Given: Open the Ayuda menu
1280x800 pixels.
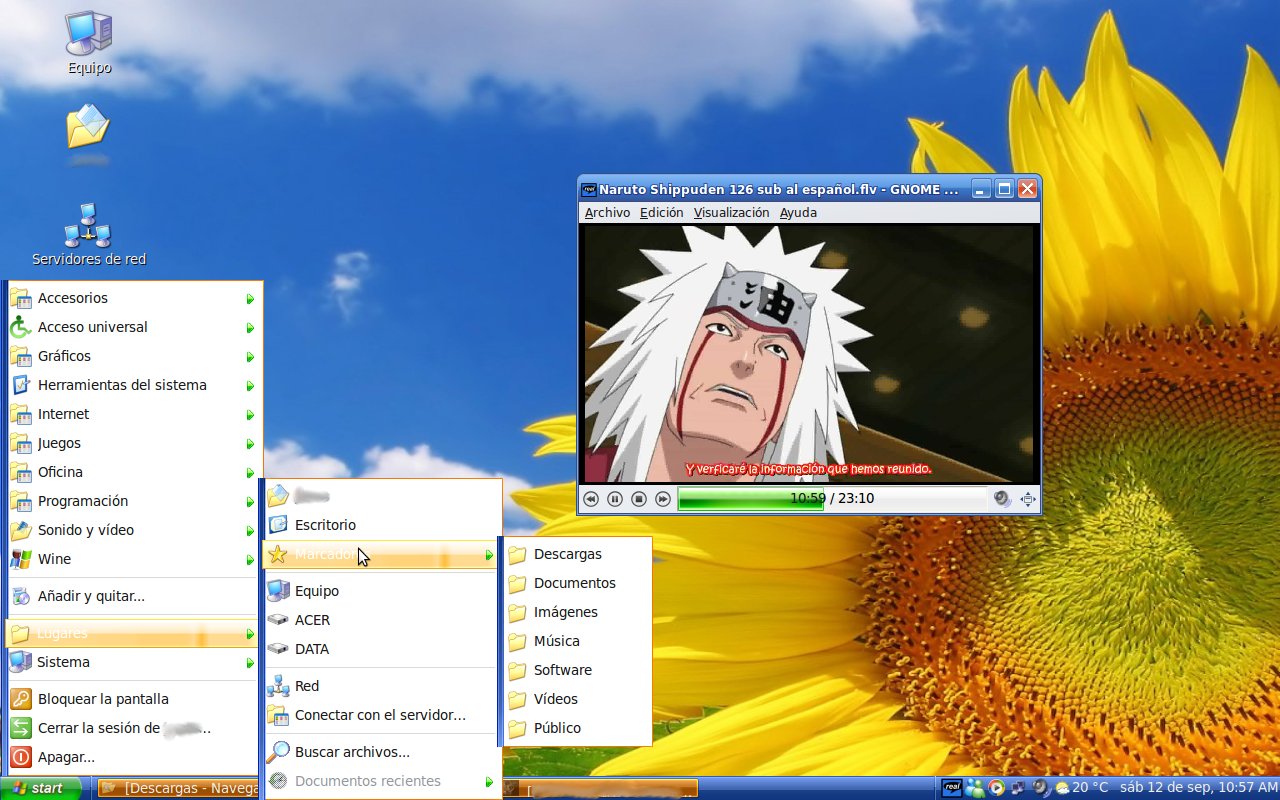Looking at the screenshot, I should (x=798, y=212).
